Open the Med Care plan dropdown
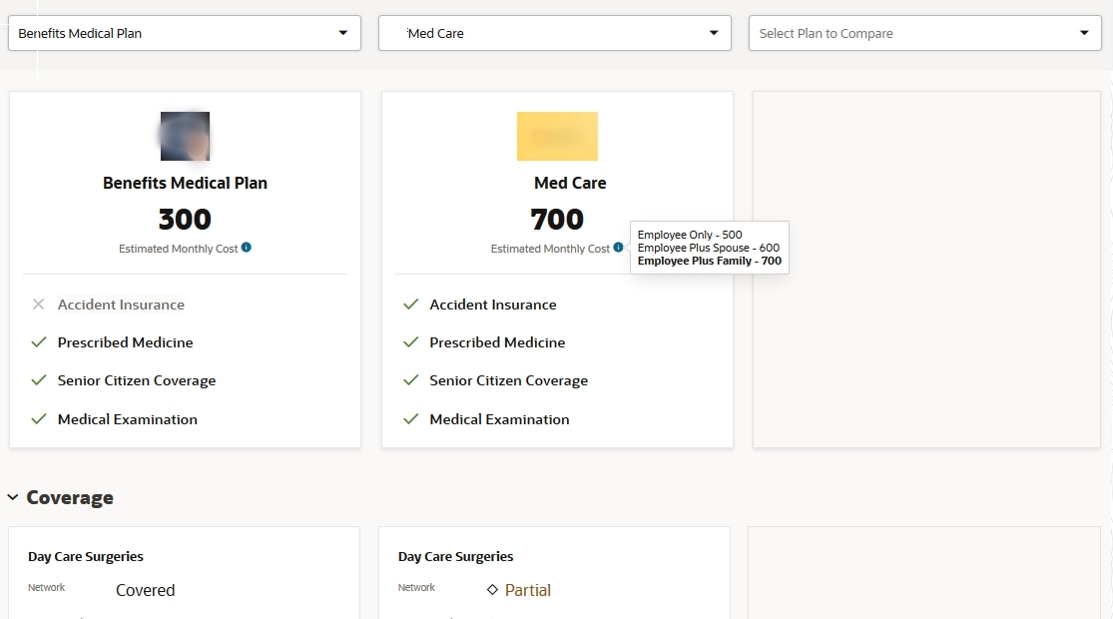Image resolution: width=1113 pixels, height=619 pixels. tap(555, 33)
